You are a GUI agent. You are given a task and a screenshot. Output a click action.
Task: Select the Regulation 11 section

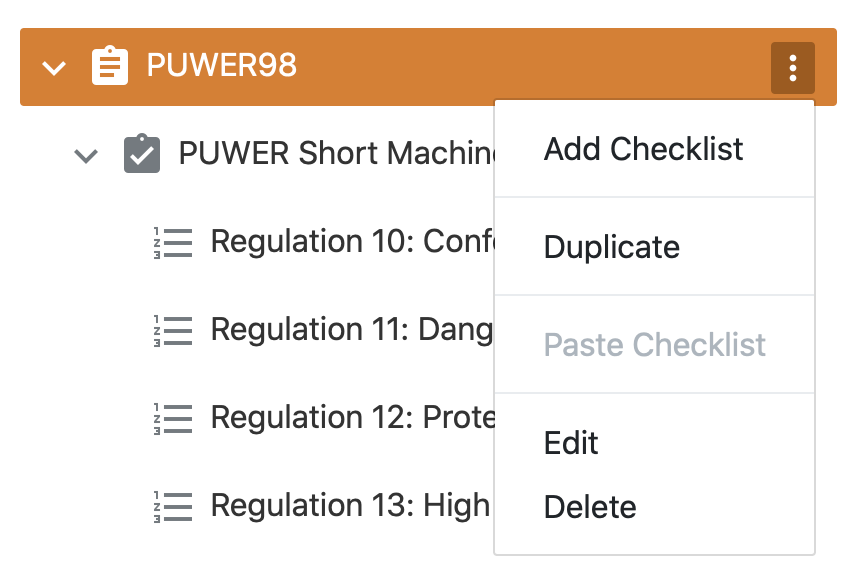tap(350, 330)
